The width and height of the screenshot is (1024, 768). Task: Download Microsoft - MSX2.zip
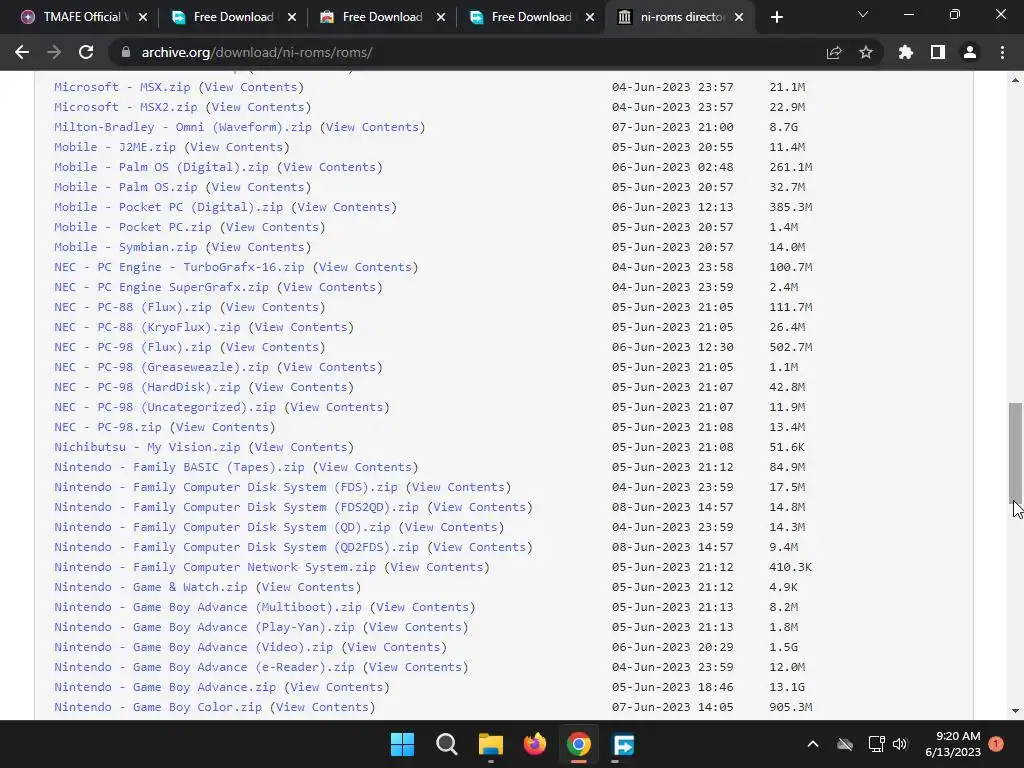(125, 107)
